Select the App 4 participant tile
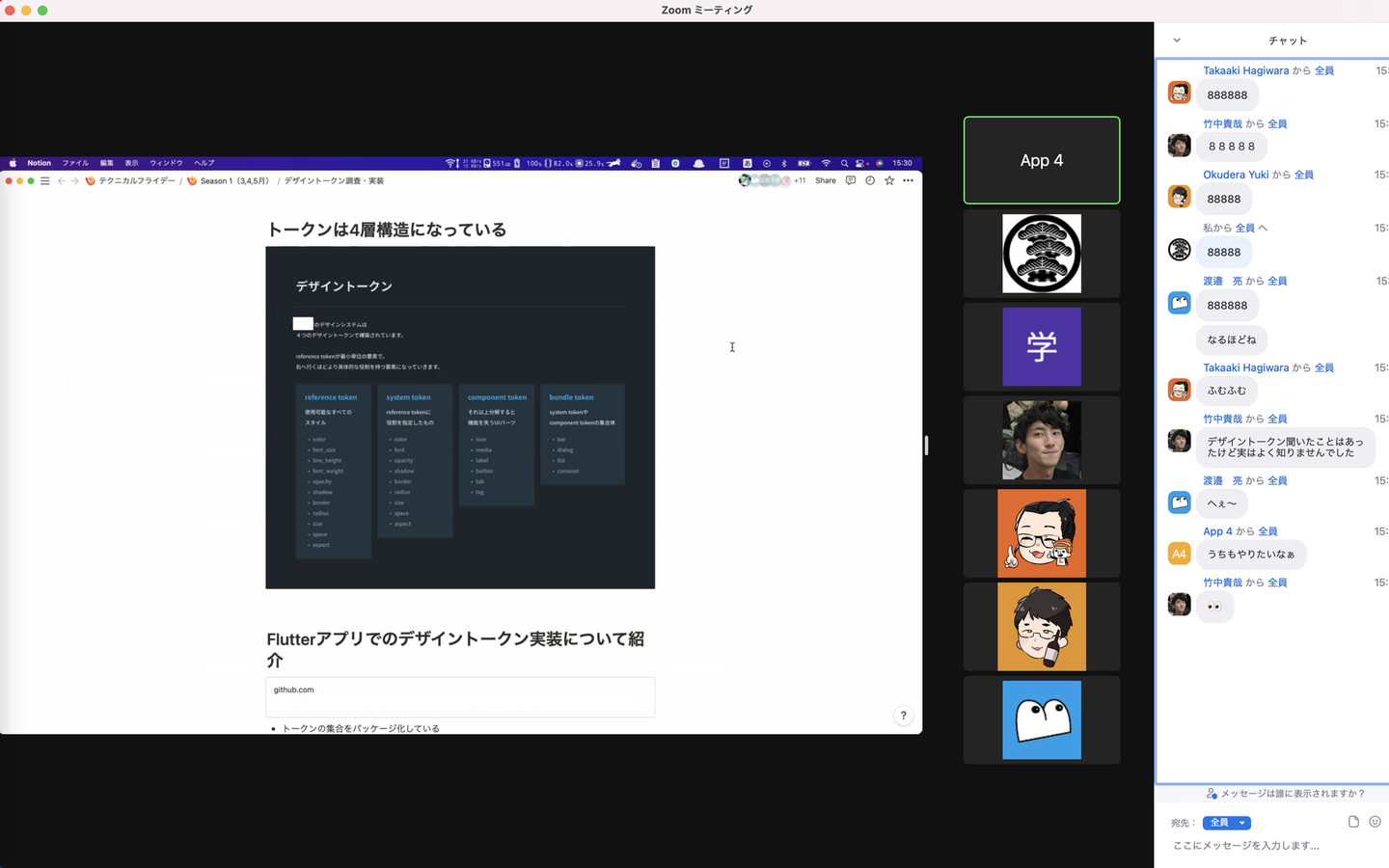 (x=1042, y=160)
